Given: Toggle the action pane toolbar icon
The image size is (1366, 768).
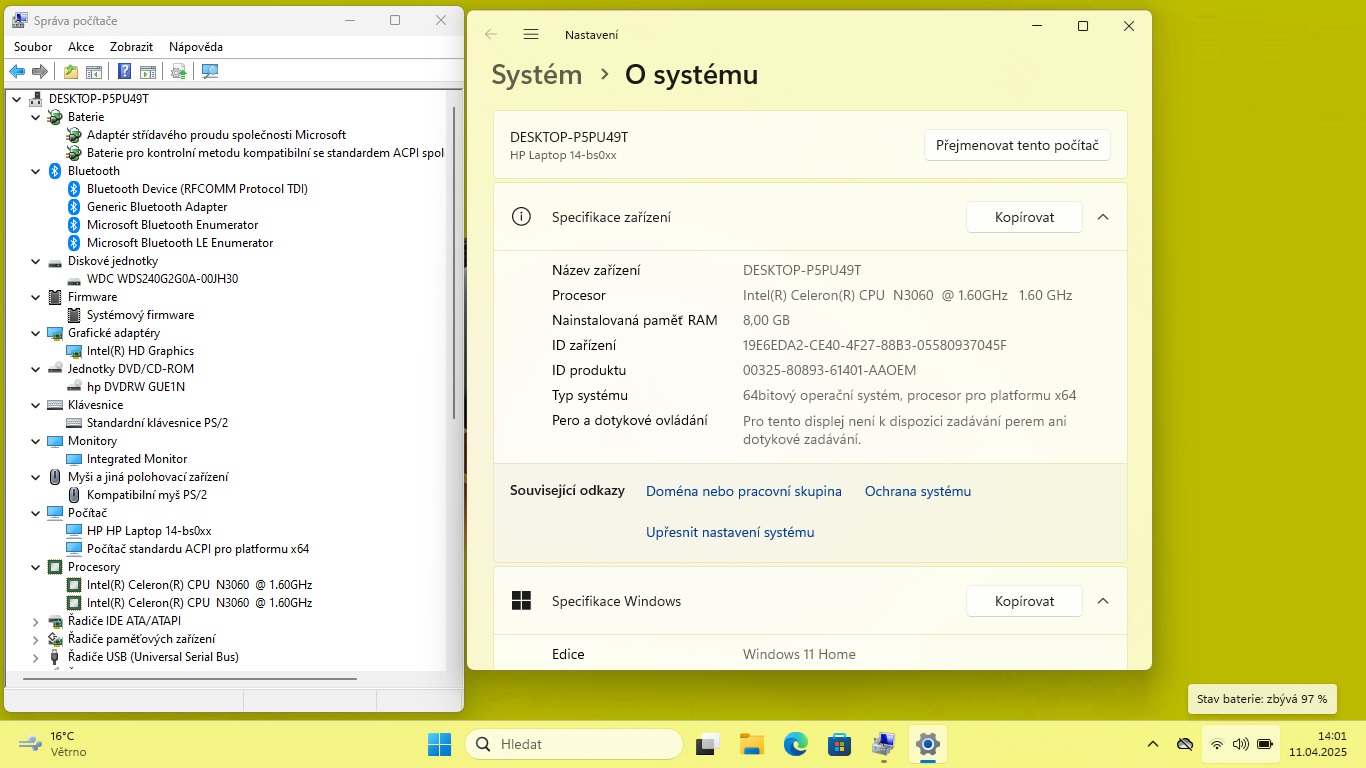Looking at the screenshot, I should click(x=148, y=71).
